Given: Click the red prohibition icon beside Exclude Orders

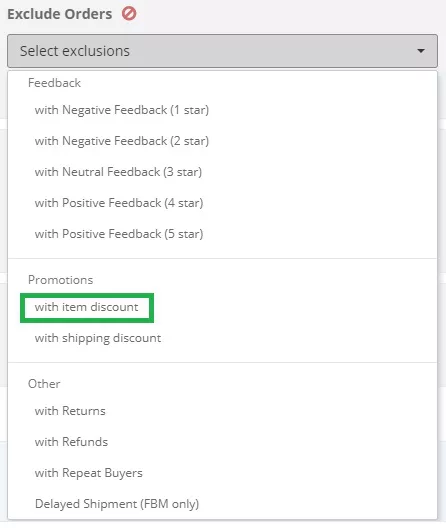Looking at the screenshot, I should (x=129, y=14).
